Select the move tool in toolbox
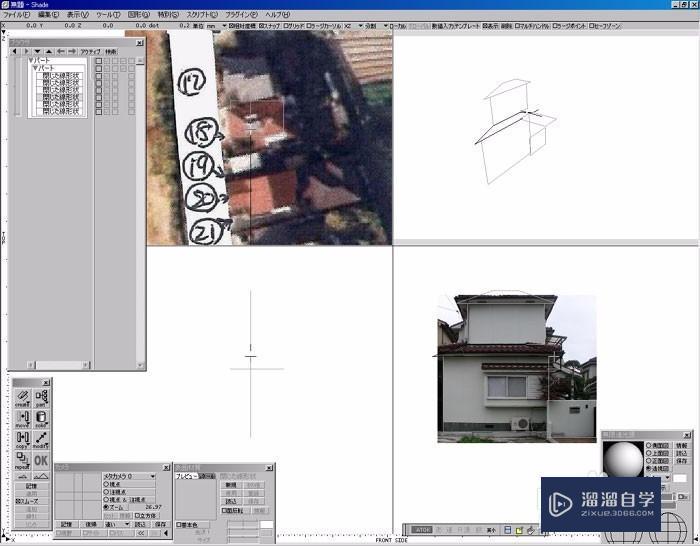The width and height of the screenshot is (700, 546). pos(22,419)
